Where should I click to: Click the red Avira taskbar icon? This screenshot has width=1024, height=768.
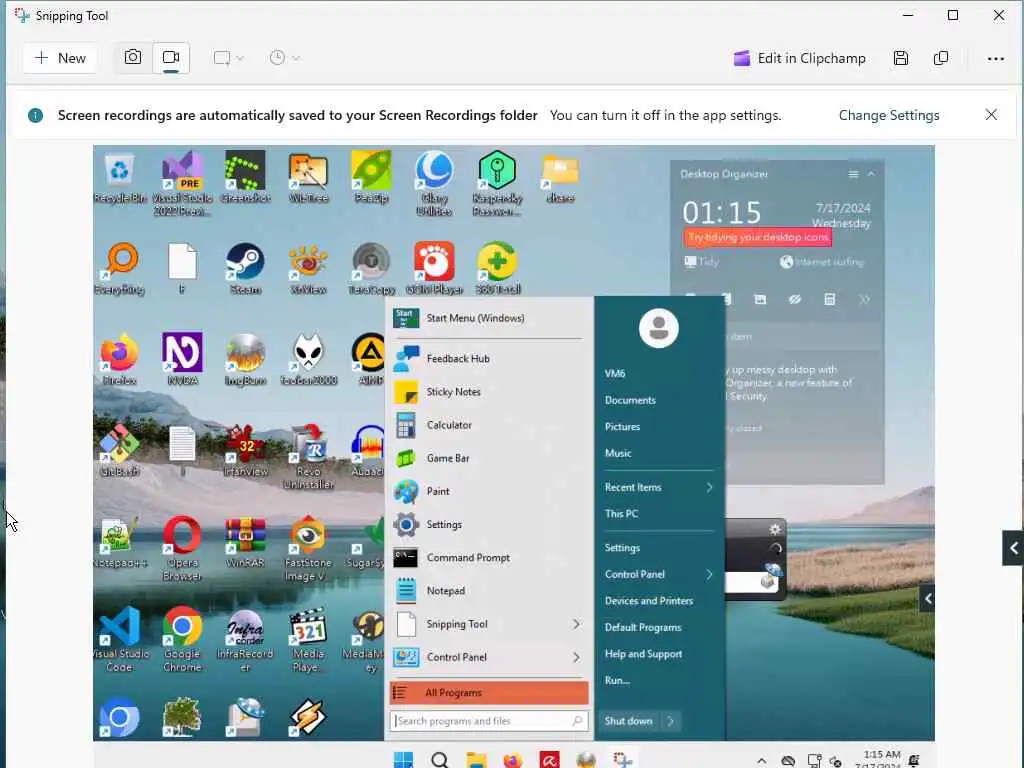point(549,760)
